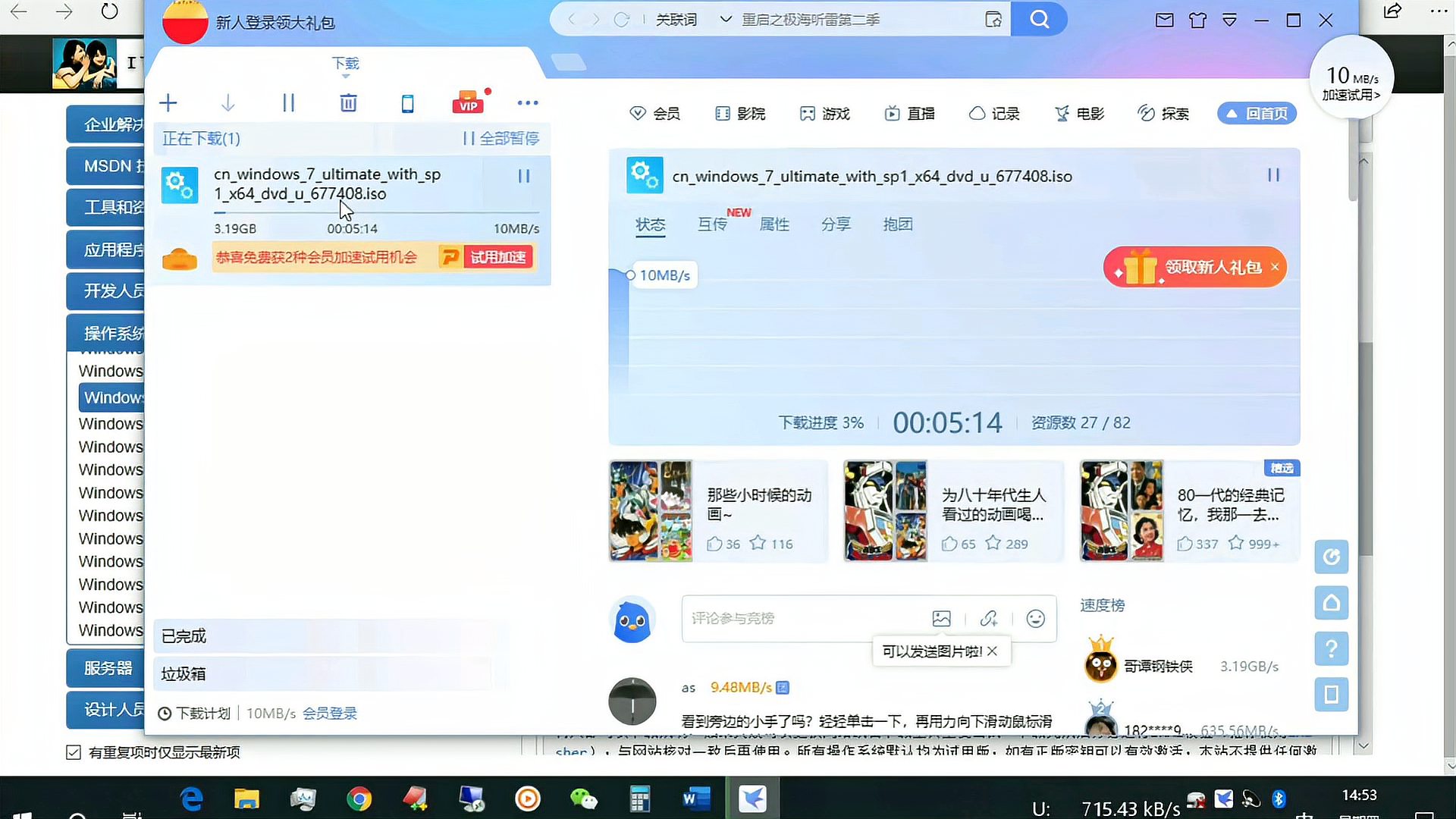Open the 80一代的经典记忆 video card
The image size is (1456, 819).
[1190, 511]
